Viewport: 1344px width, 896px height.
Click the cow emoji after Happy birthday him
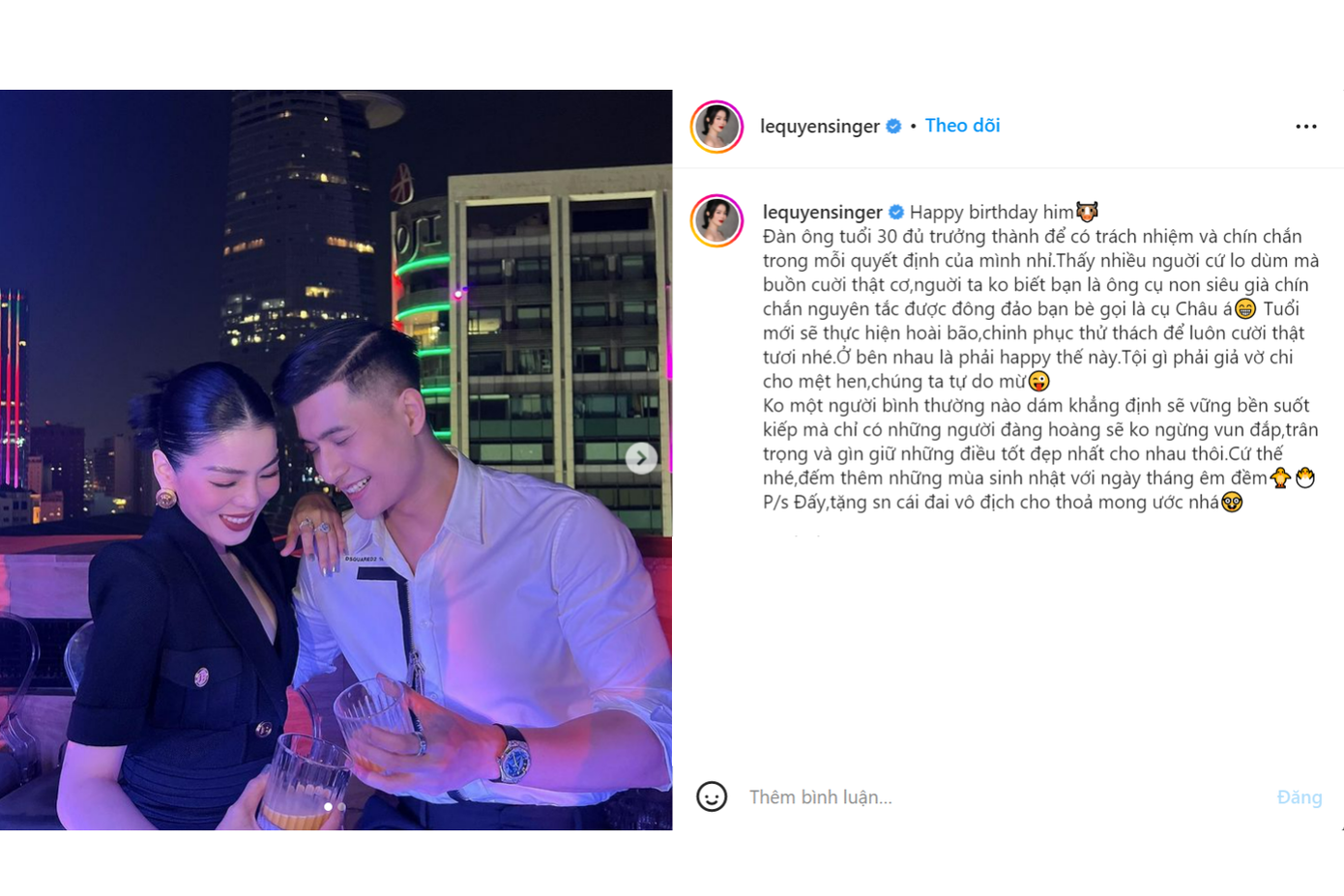[x=1087, y=212]
